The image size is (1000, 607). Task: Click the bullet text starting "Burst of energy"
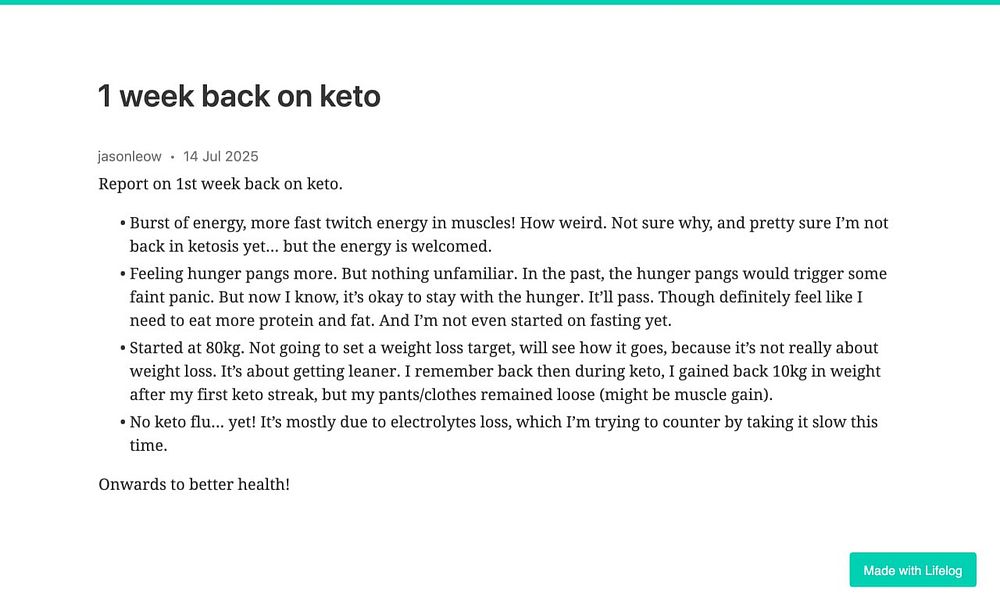508,235
